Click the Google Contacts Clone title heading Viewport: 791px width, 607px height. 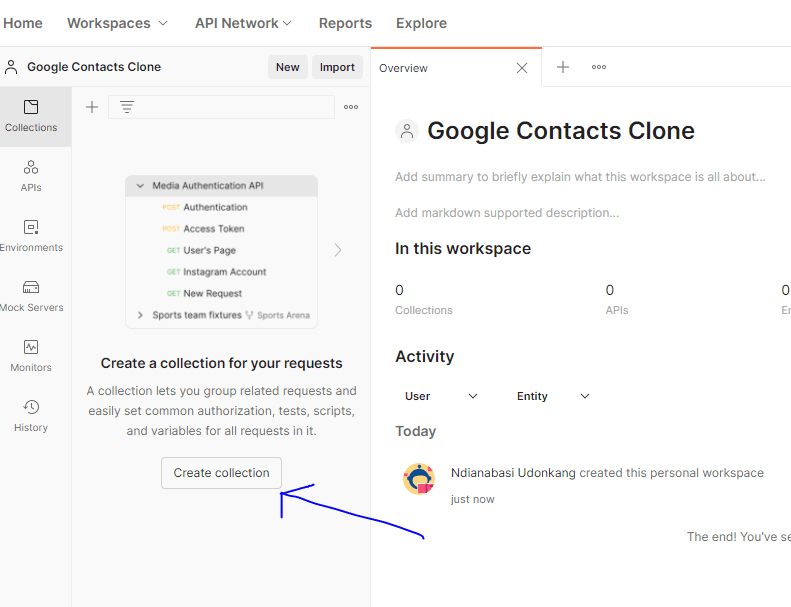coord(561,131)
